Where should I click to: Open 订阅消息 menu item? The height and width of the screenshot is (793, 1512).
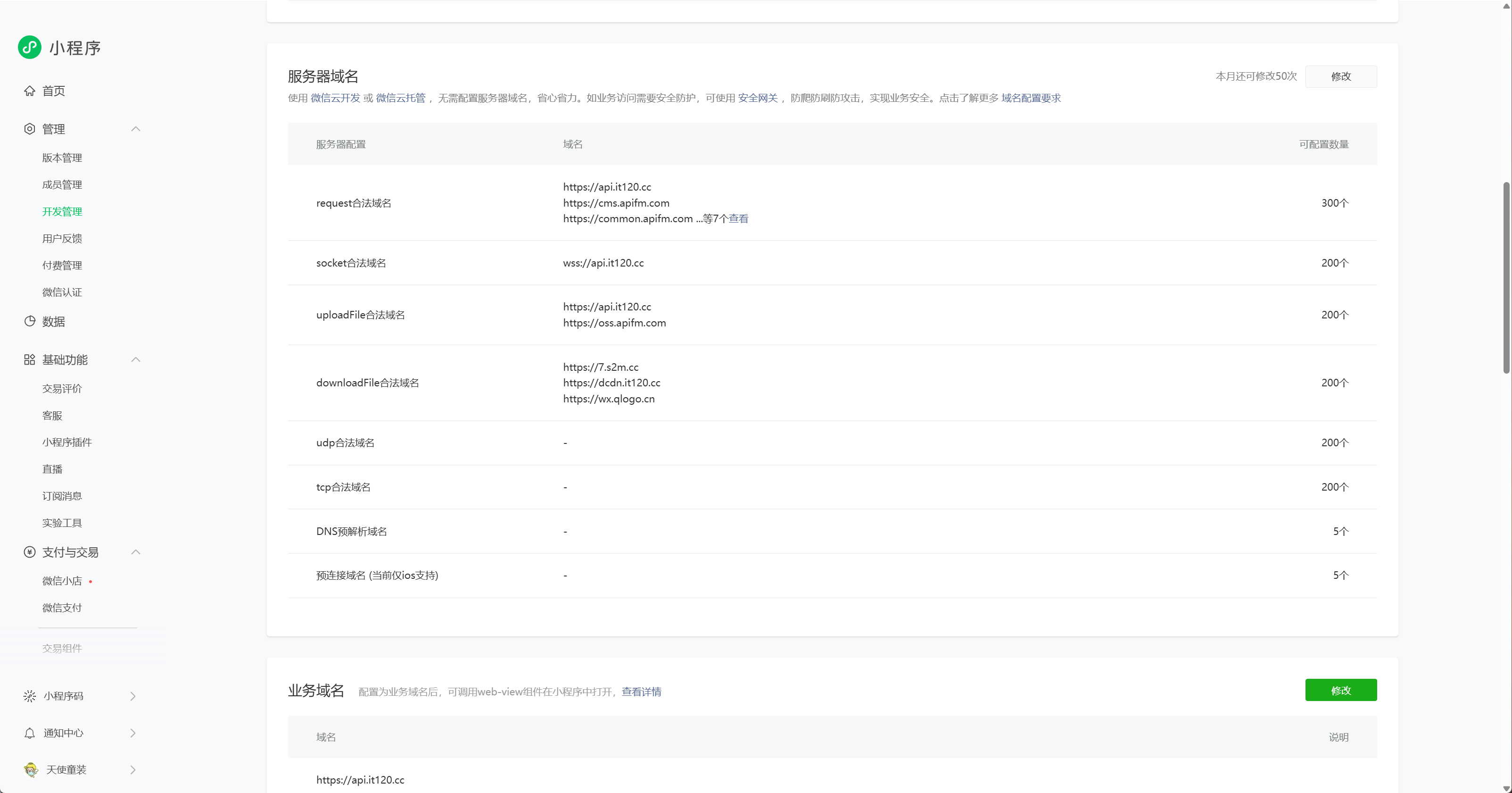coord(62,496)
